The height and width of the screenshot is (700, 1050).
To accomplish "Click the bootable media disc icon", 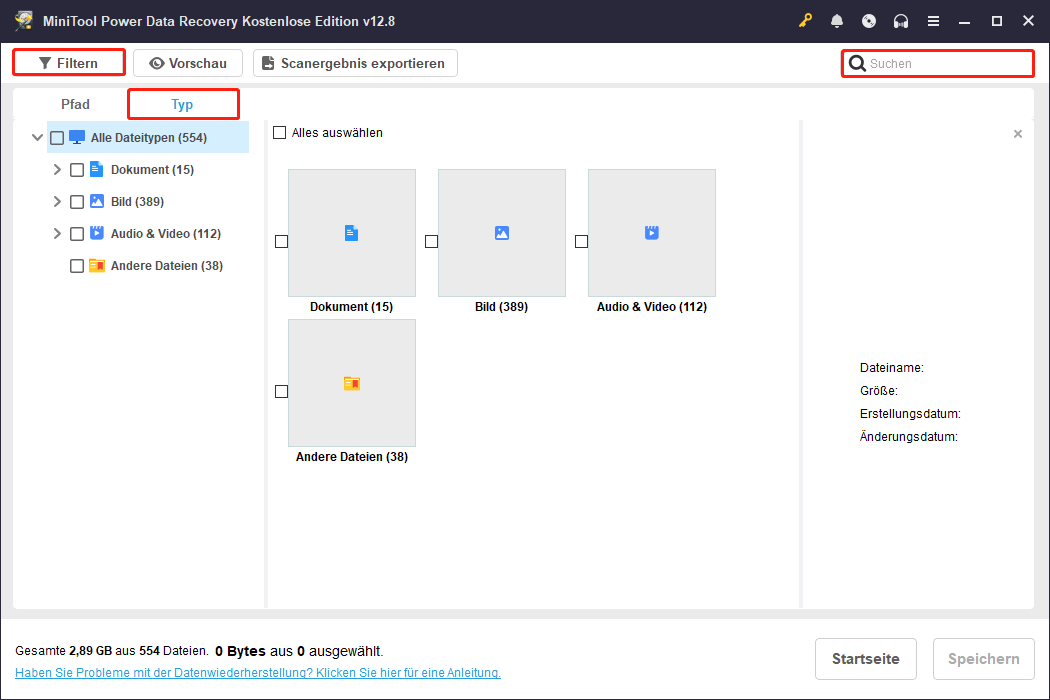I will [869, 21].
